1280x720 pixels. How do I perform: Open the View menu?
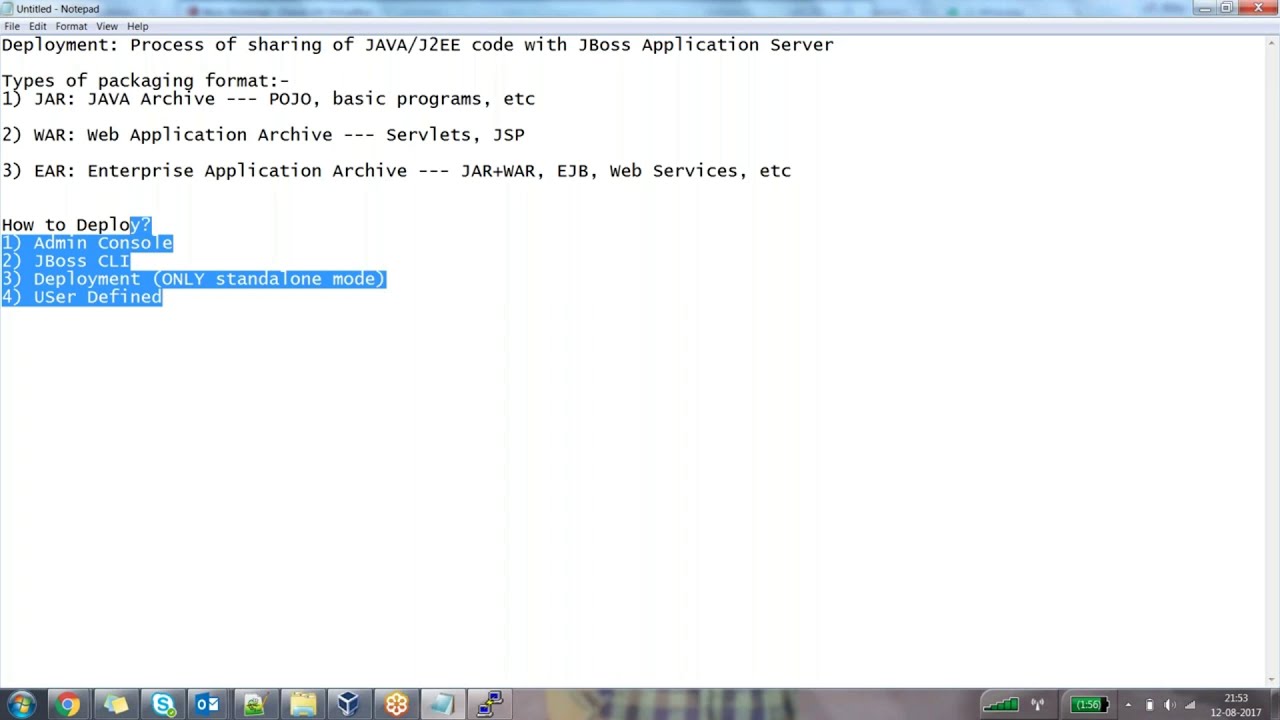pos(107,26)
